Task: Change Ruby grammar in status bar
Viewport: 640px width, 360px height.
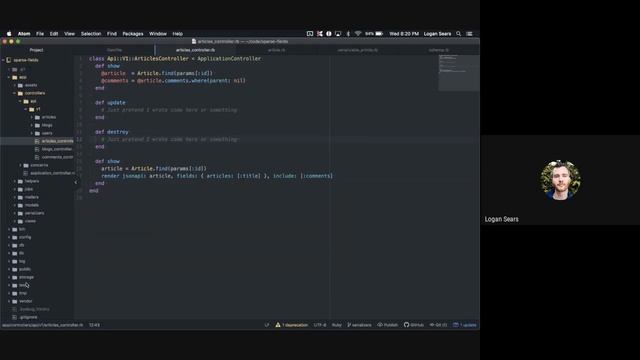Action: pos(337,325)
